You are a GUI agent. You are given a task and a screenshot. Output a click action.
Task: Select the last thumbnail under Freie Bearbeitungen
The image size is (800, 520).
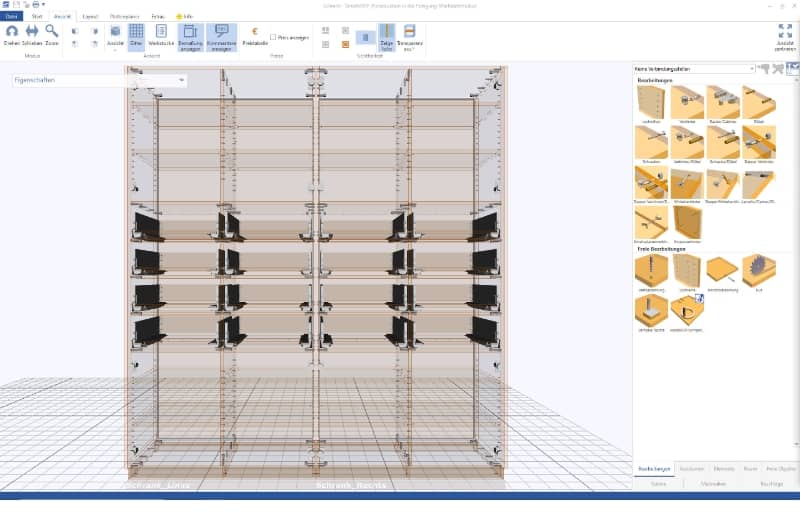687,313
